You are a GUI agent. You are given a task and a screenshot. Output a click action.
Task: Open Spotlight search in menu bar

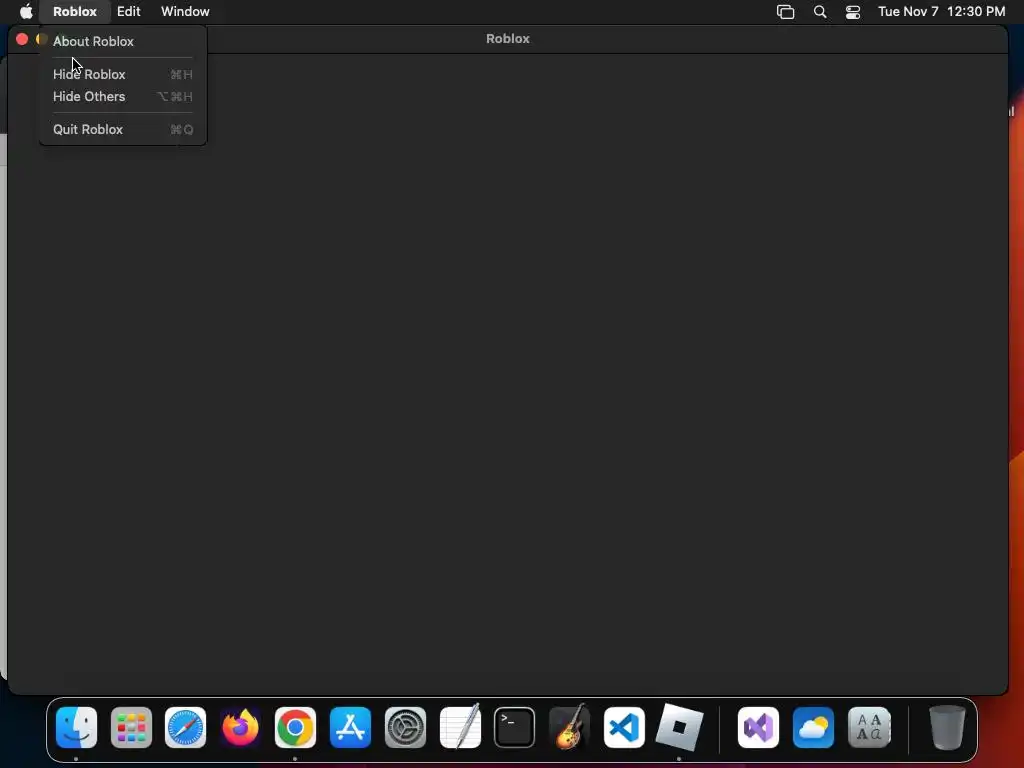pos(820,12)
